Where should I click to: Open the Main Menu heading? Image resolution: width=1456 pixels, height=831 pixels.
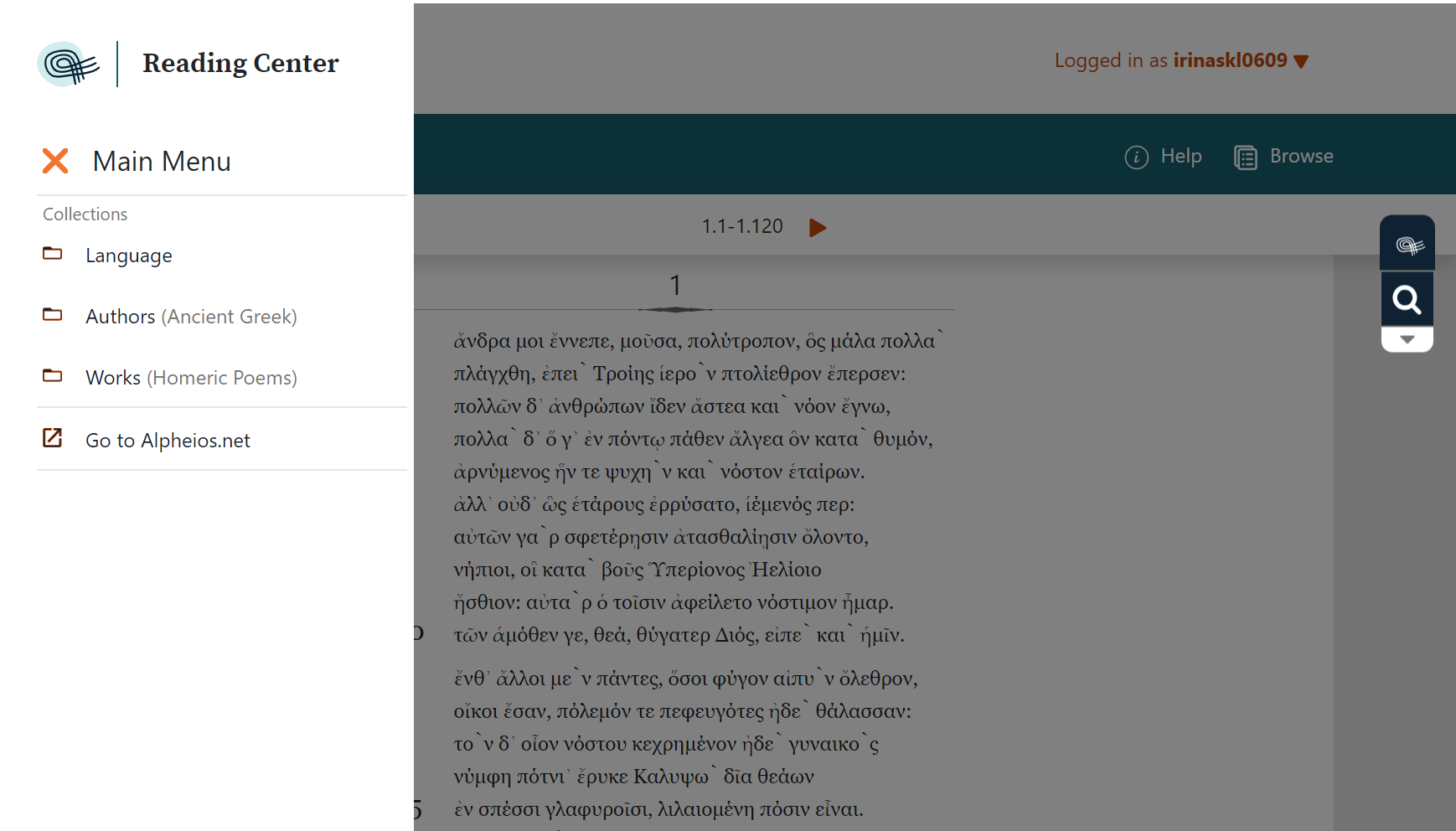pos(162,161)
